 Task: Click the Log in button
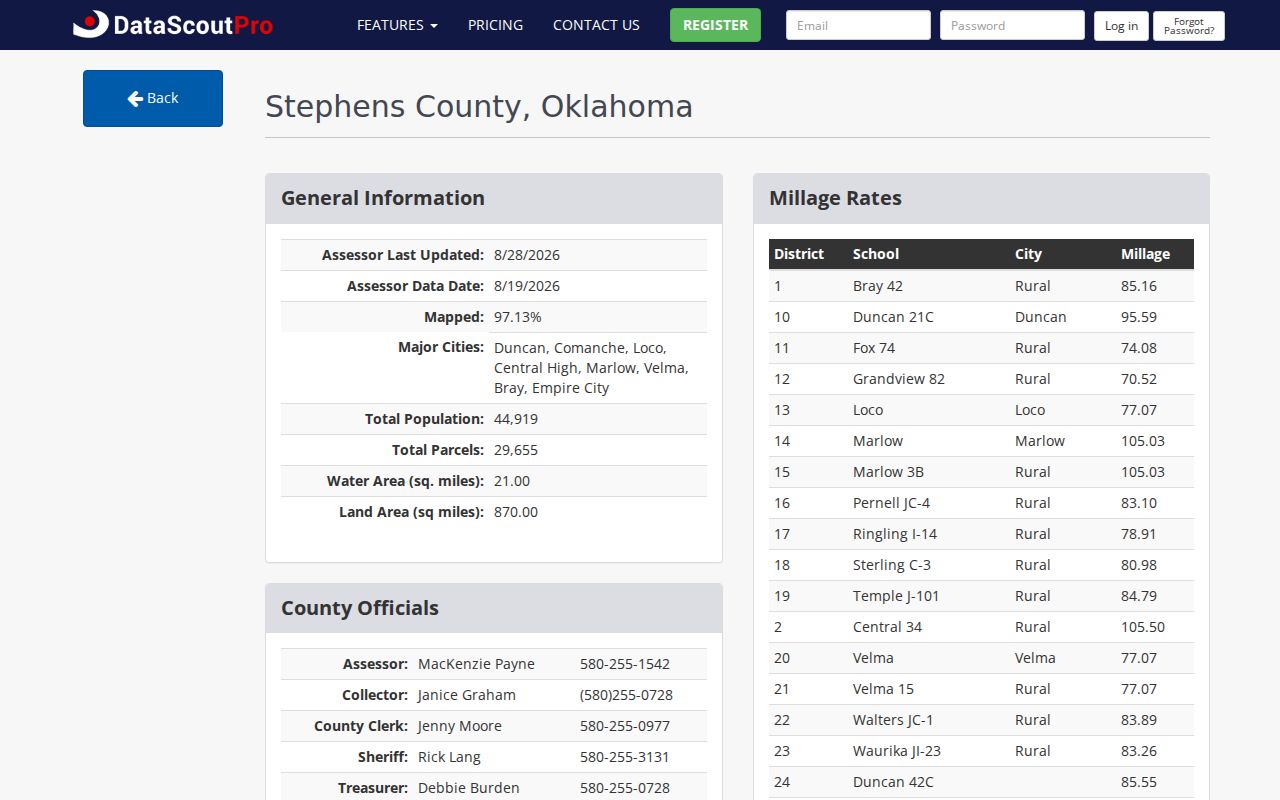click(1121, 26)
